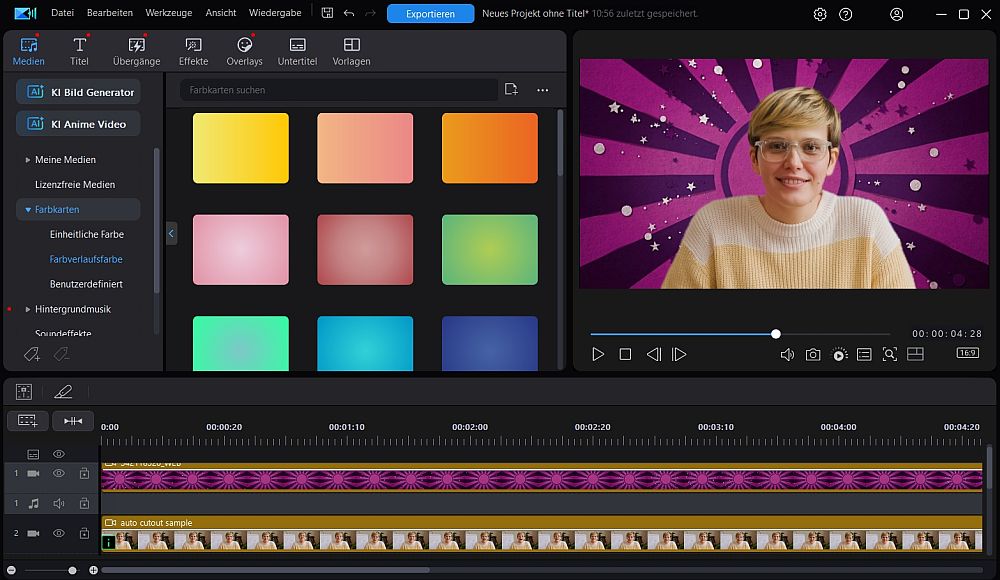Mute audio track 1 speaker toggle
This screenshot has height=580, width=1000.
tap(59, 503)
